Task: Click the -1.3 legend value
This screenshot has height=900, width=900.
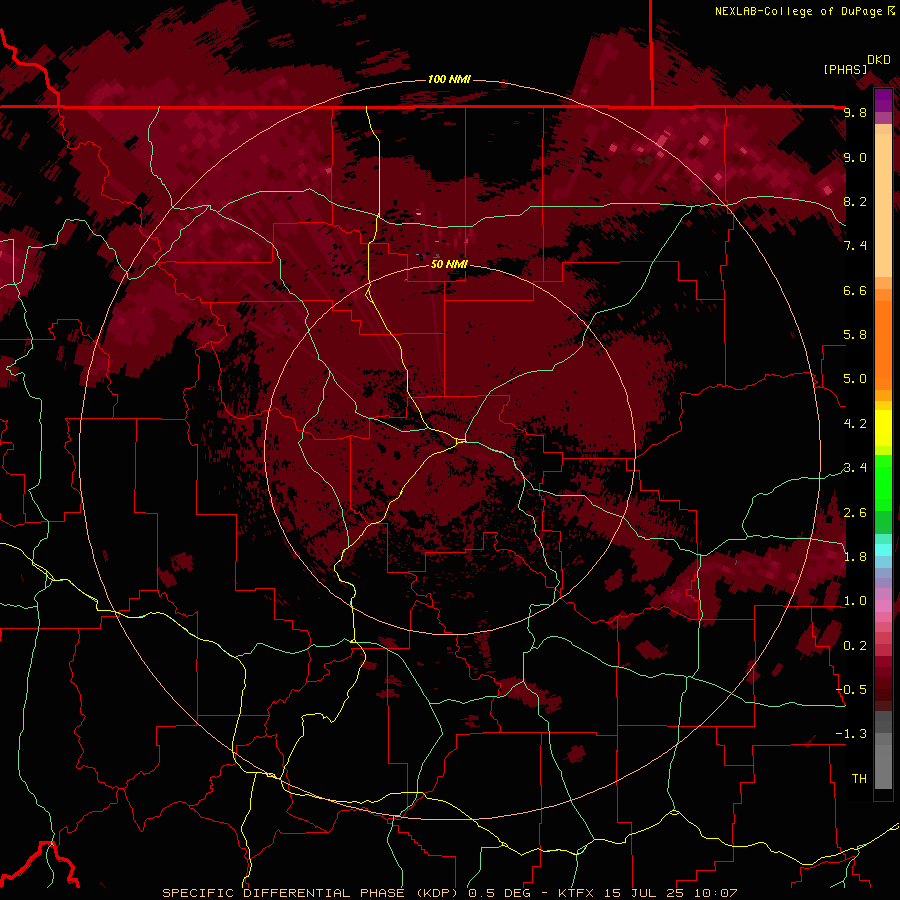Action: [x=851, y=734]
